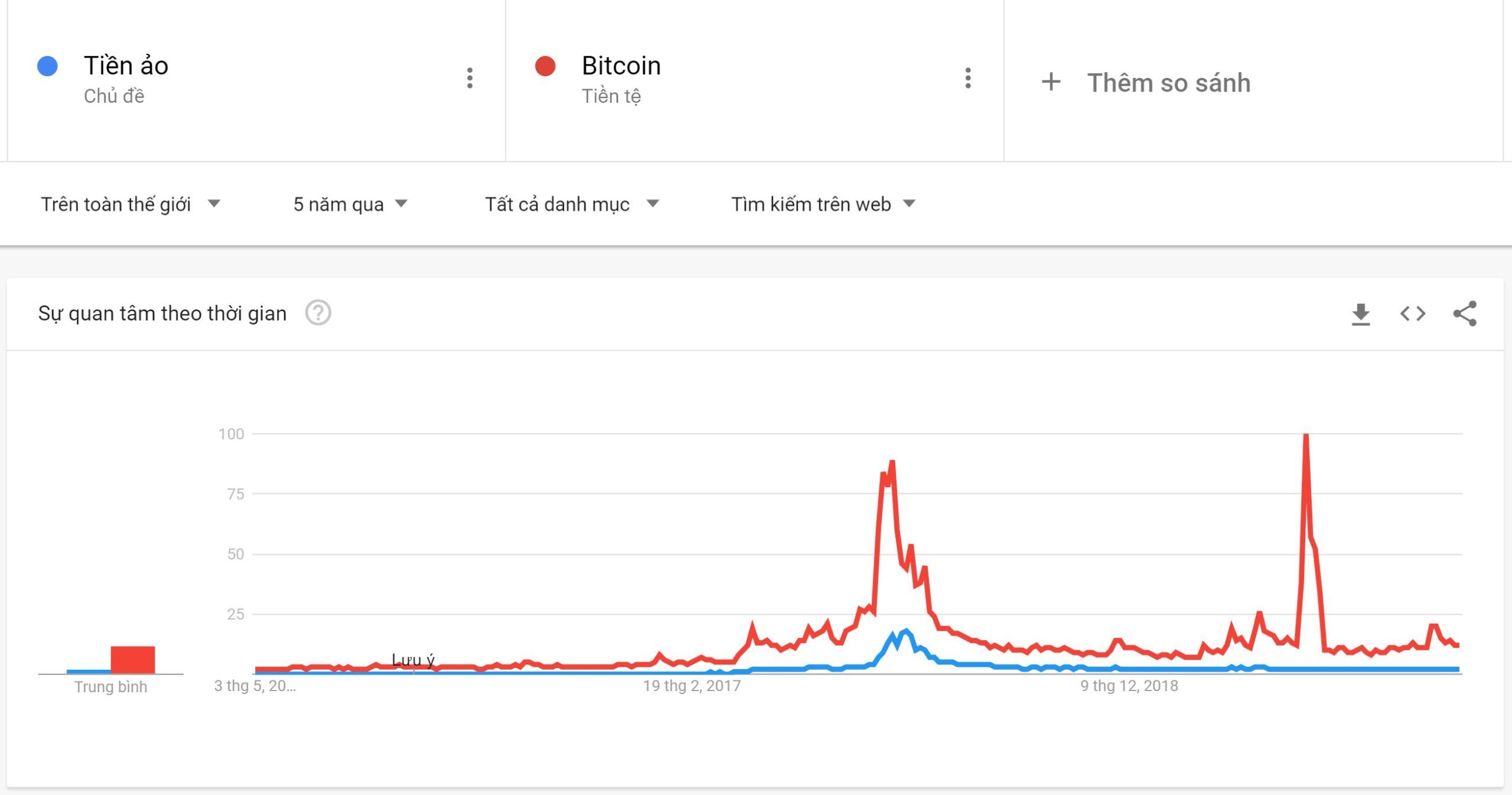Screen dimensions: 1512x795
Task: Edit the Tiền ảo search term
Action: [x=126, y=66]
